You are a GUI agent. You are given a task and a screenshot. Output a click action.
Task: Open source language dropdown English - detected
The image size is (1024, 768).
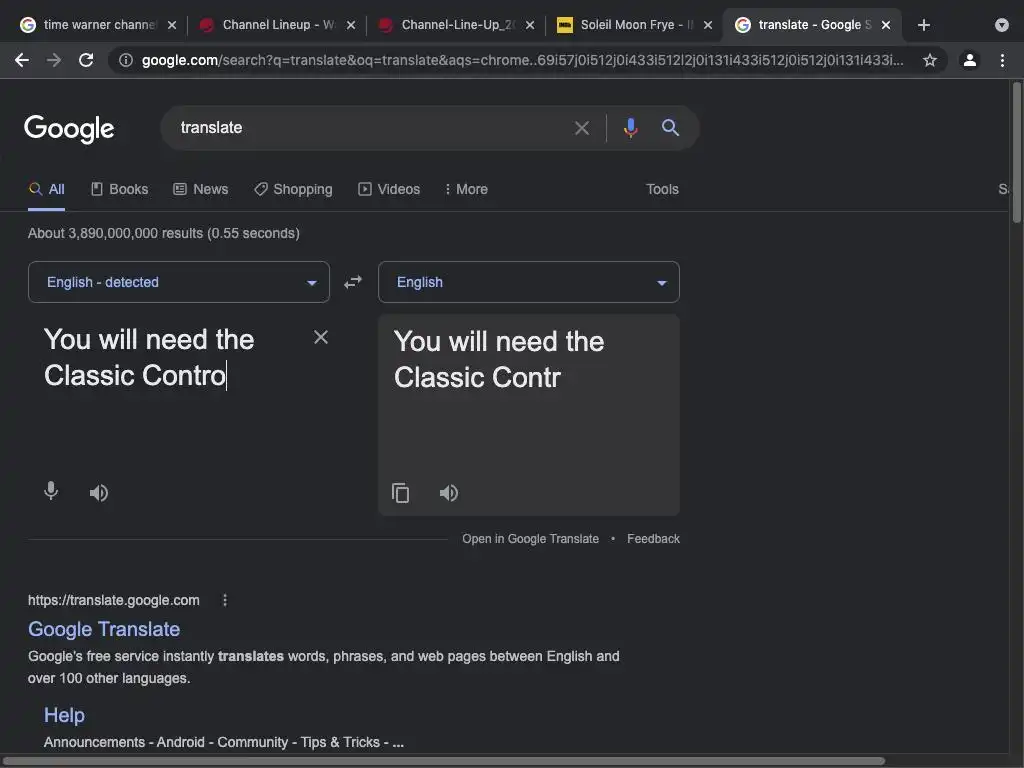pyautogui.click(x=179, y=282)
